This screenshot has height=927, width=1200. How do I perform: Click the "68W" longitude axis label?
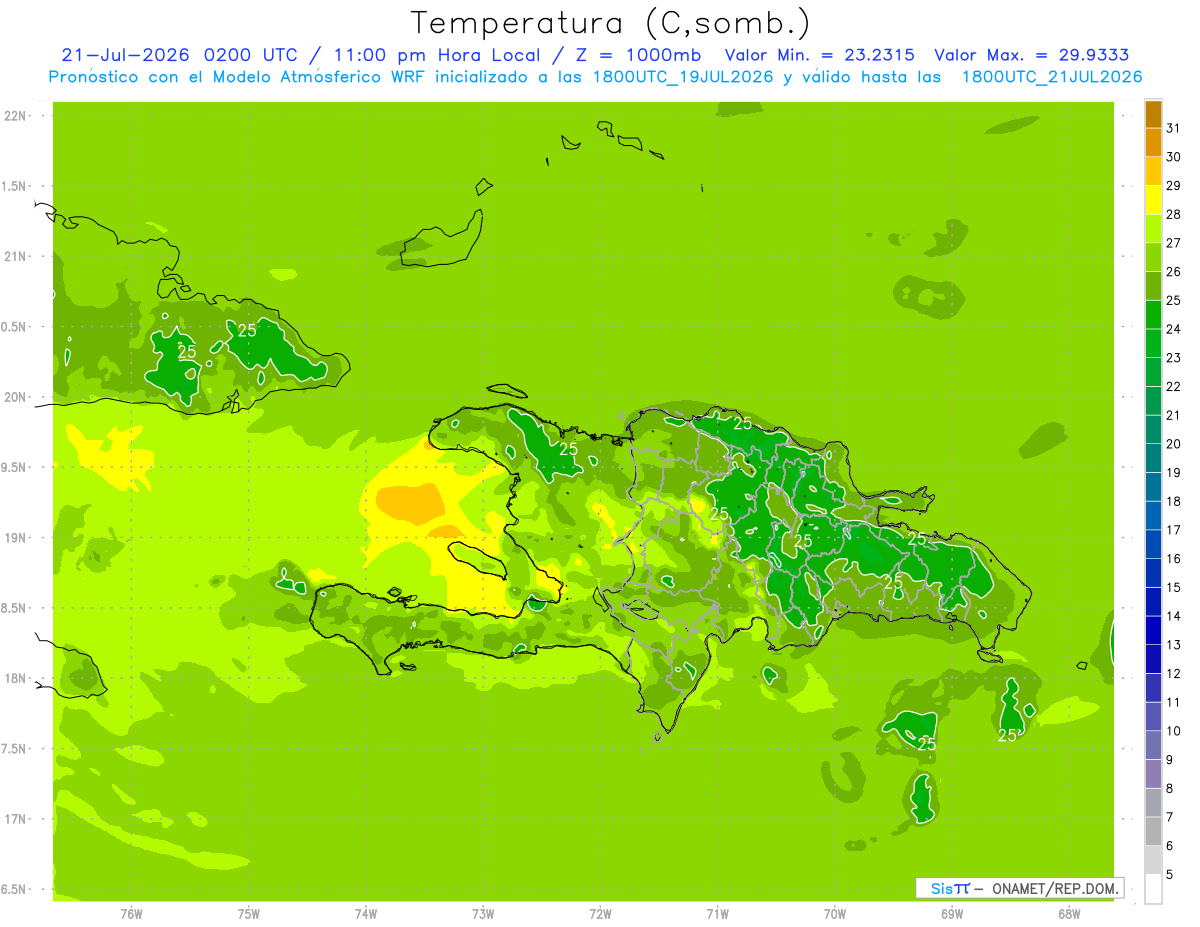pos(1069,913)
